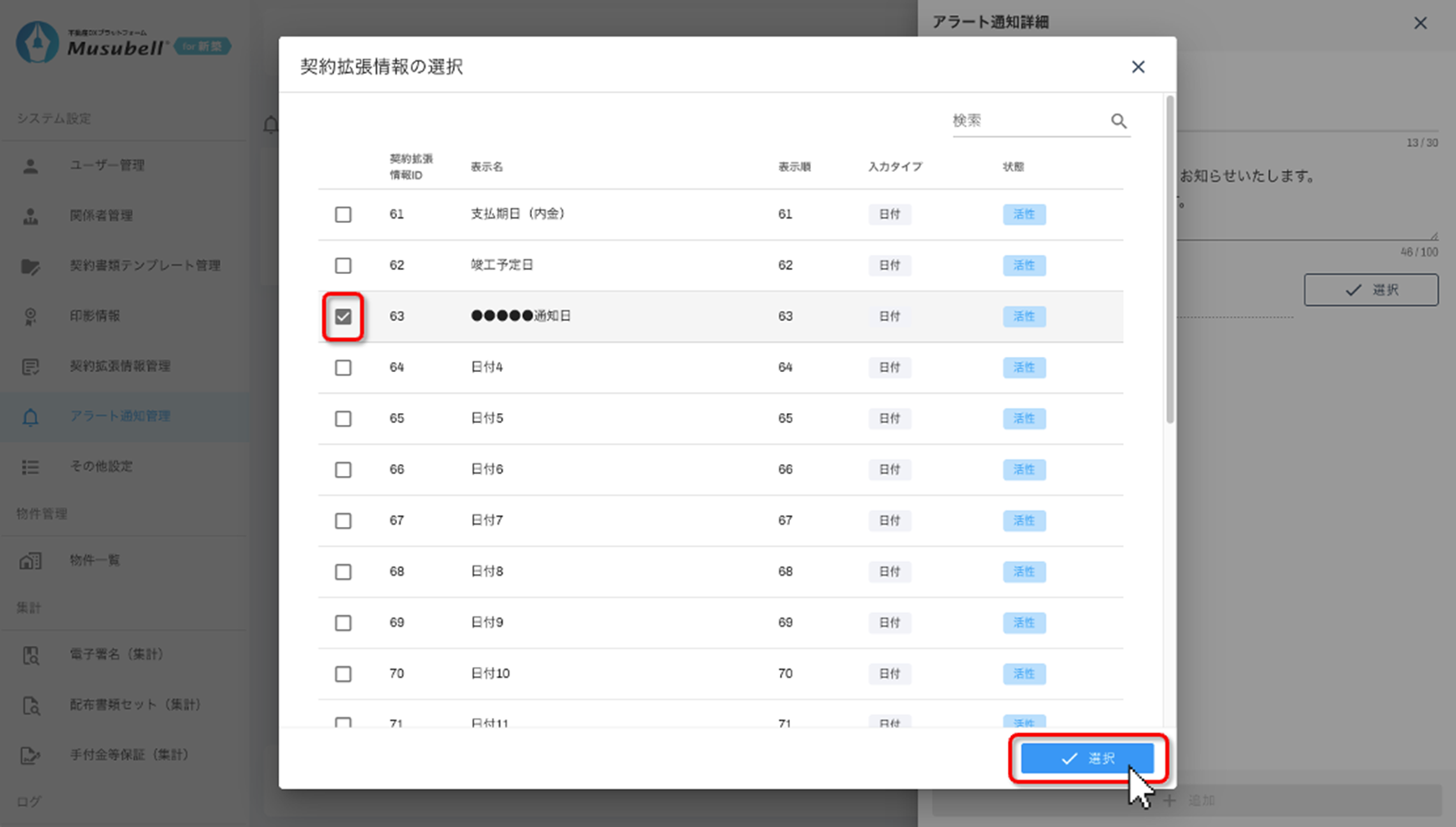Open その他設定 menu item
1456x827 pixels.
[101, 467]
